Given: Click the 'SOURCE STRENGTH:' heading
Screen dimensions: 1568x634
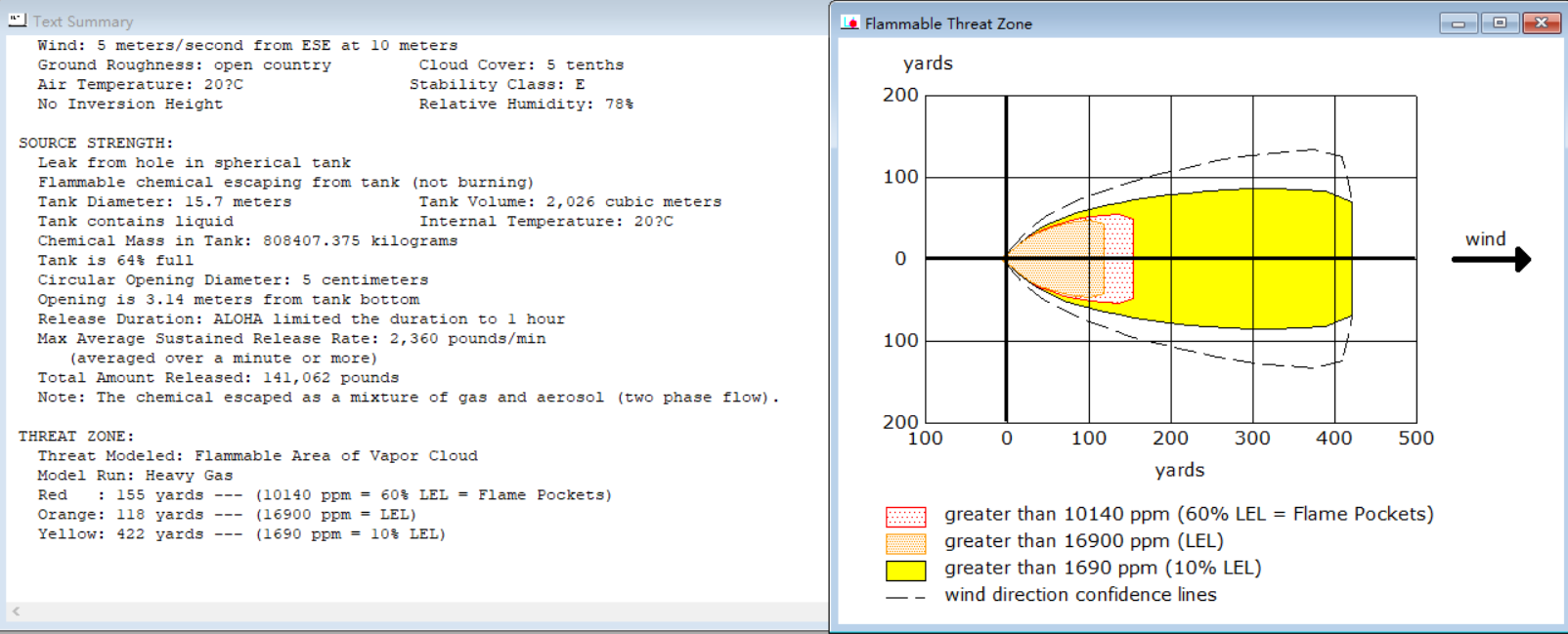Looking at the screenshot, I should (96, 144).
